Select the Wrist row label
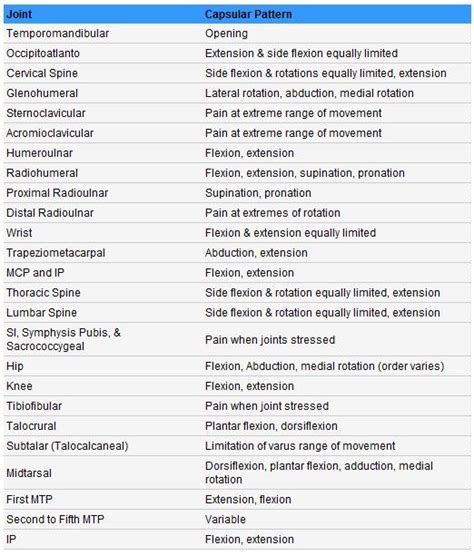Viewport: 474px width, 555px height. 19,233
